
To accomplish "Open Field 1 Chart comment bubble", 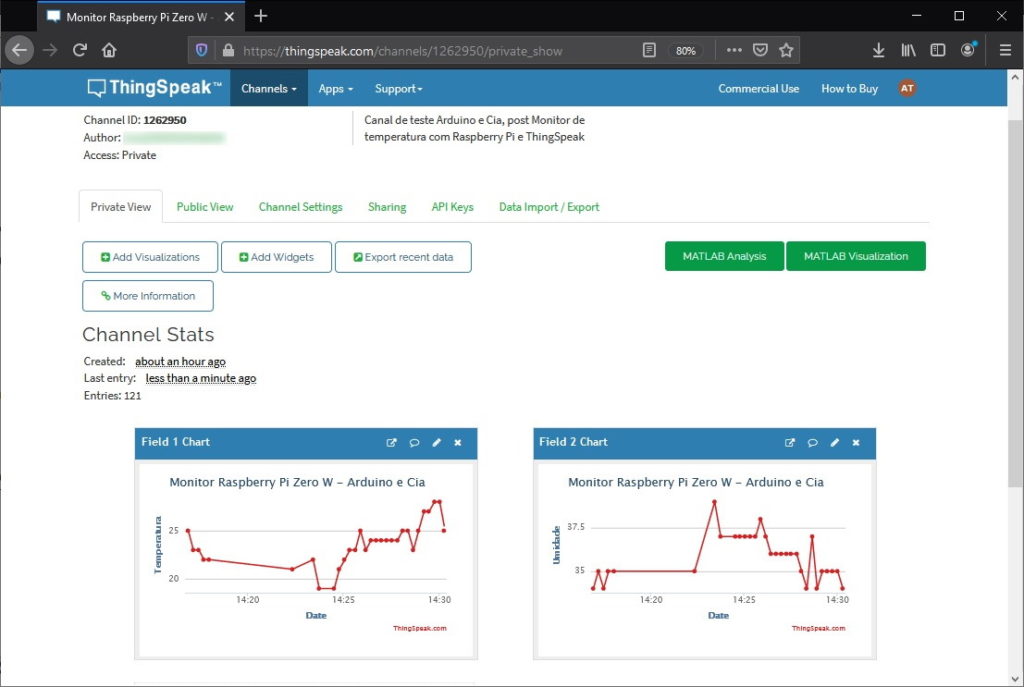I will tap(414, 443).
